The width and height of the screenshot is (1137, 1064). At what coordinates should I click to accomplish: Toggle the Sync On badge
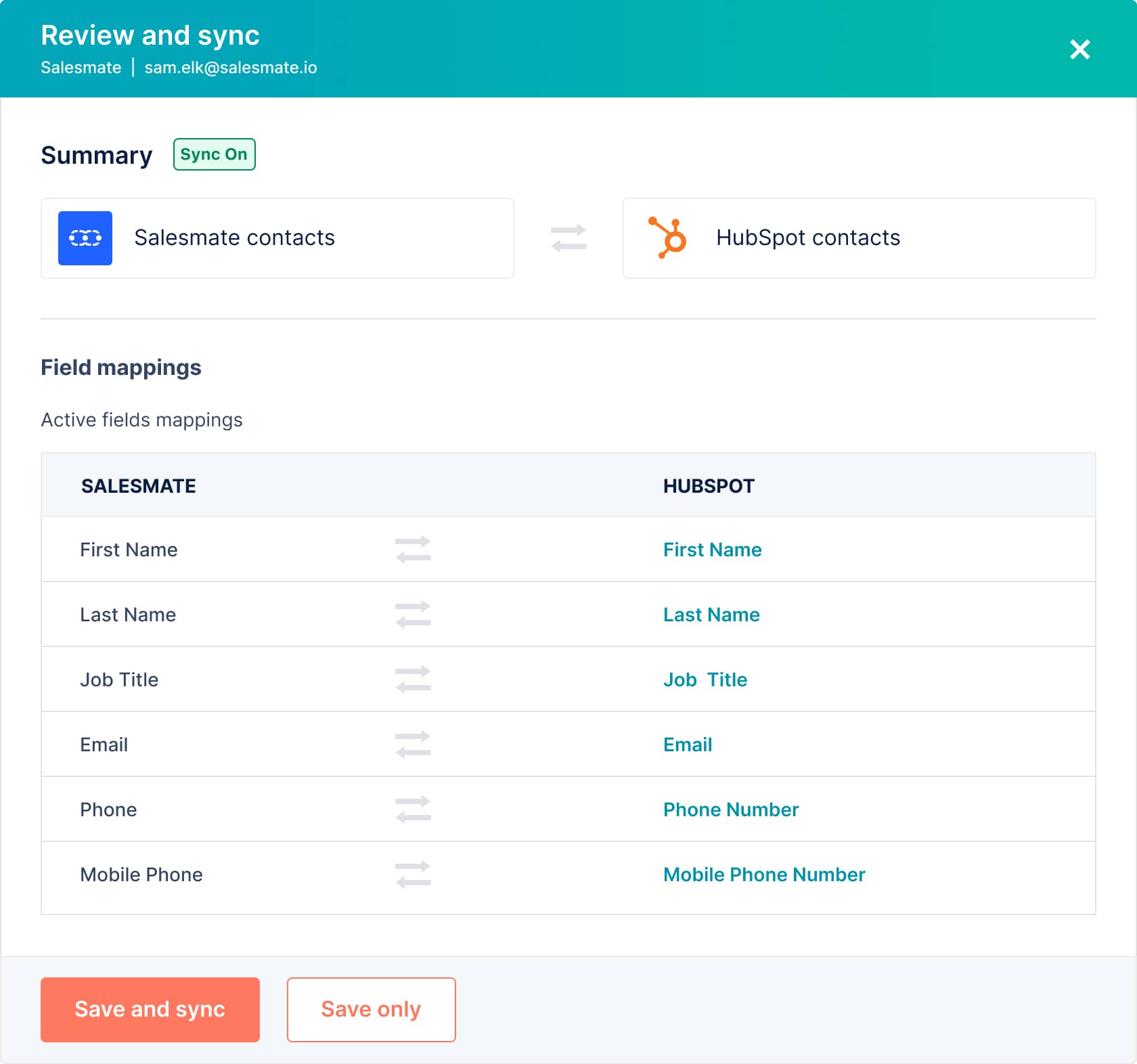[x=214, y=154]
